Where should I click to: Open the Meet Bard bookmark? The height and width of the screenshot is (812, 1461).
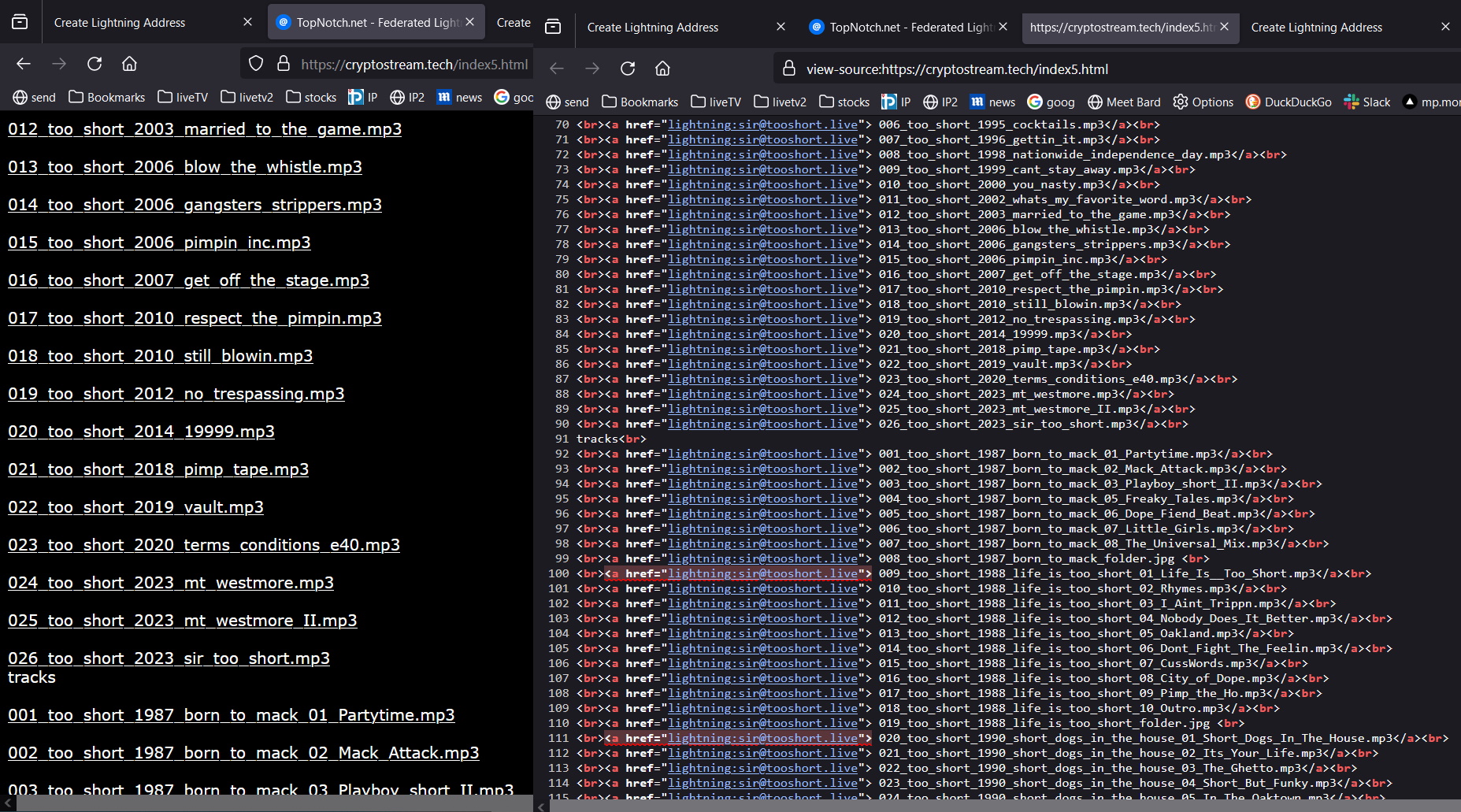(1124, 102)
